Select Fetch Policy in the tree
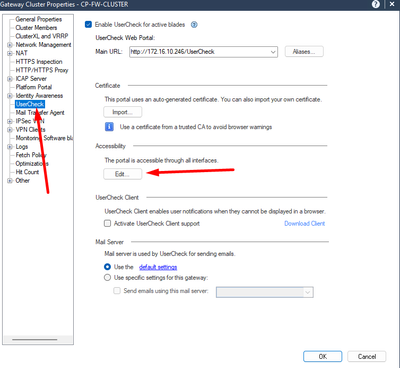400x368 pixels. pyautogui.click(x=31, y=155)
